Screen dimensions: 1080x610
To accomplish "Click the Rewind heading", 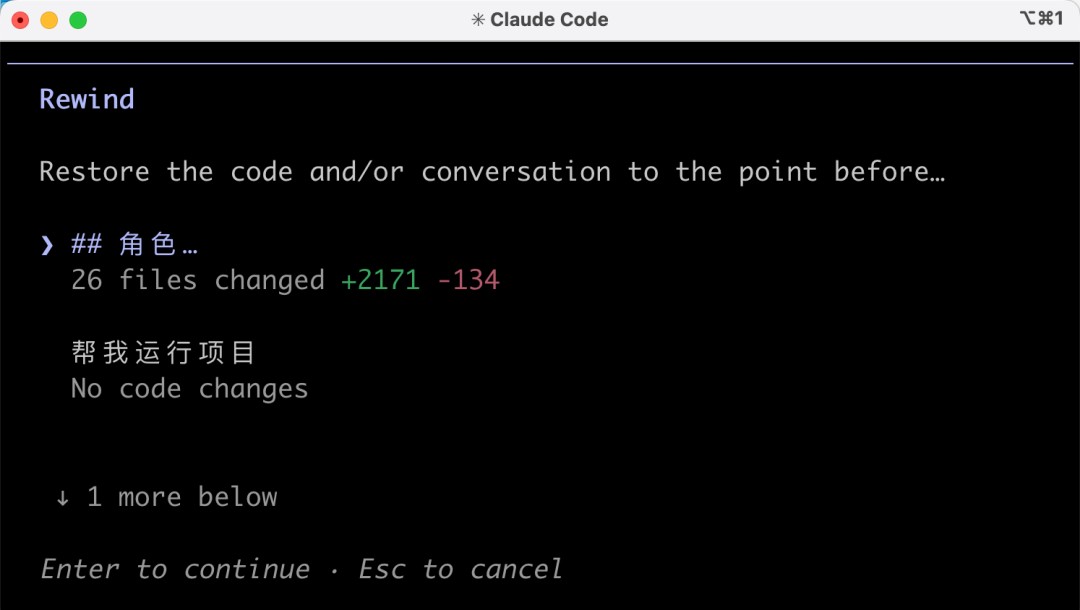I will pyautogui.click(x=87, y=99).
